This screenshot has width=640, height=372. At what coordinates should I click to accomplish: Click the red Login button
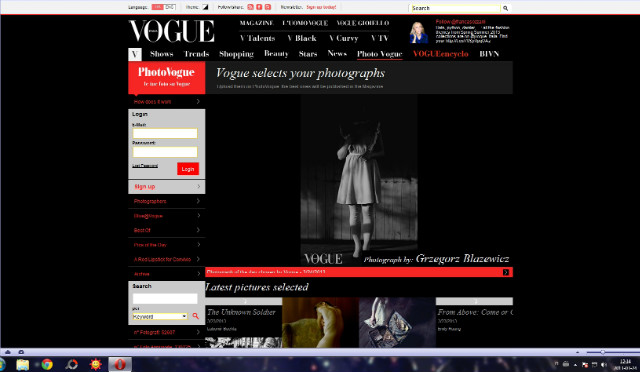click(188, 169)
